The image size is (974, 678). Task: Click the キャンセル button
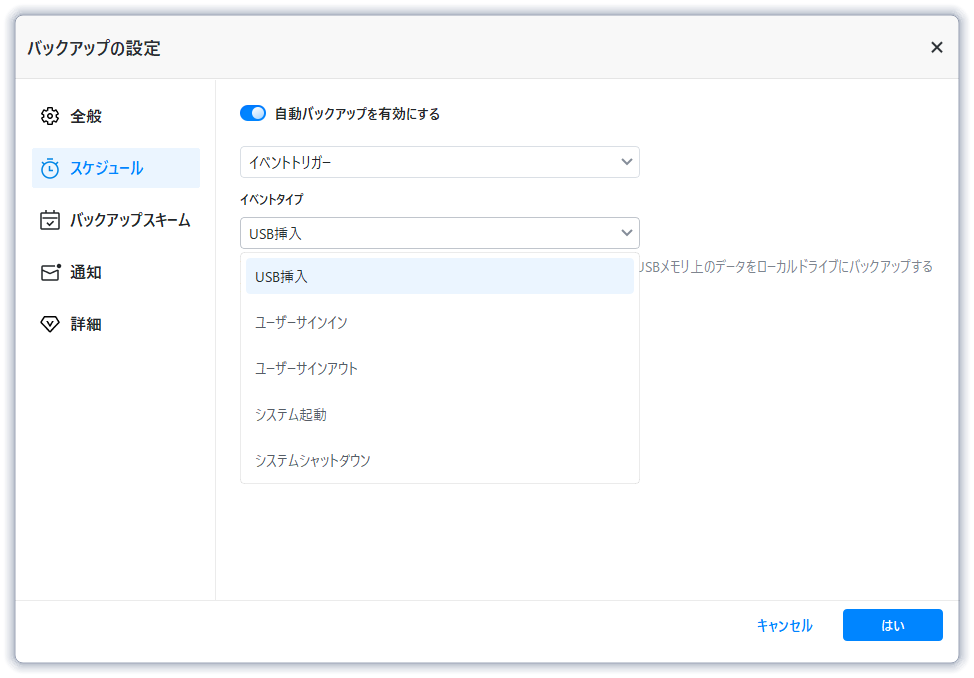click(x=784, y=625)
